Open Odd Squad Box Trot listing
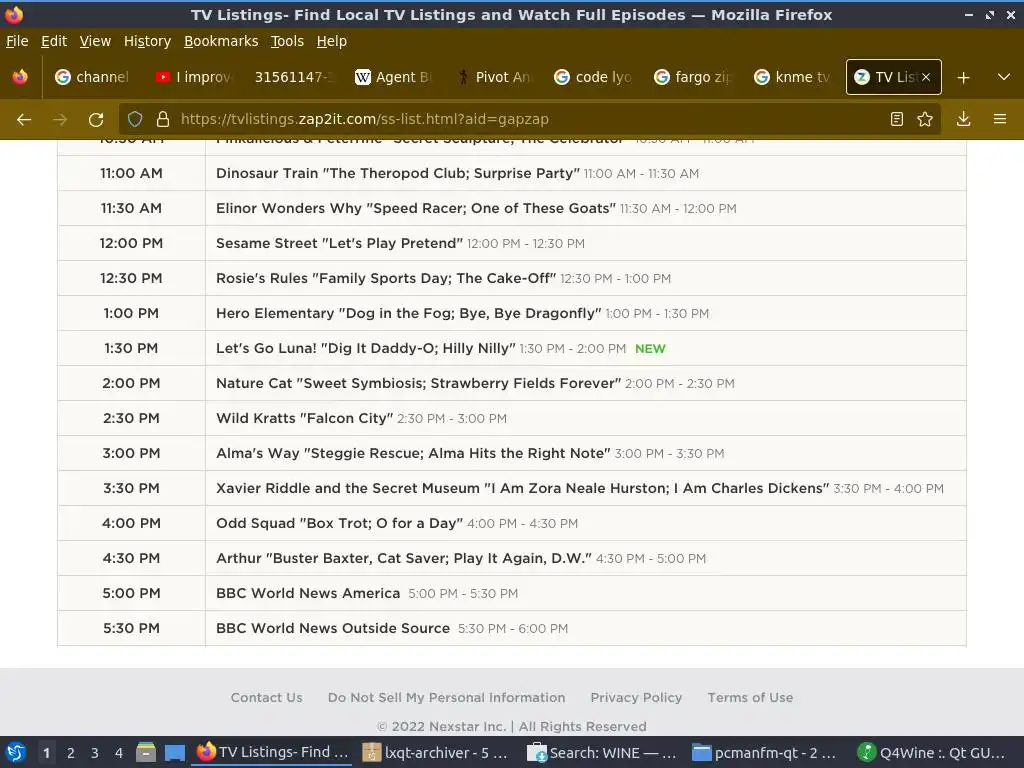The height and width of the screenshot is (768, 1024). [339, 523]
